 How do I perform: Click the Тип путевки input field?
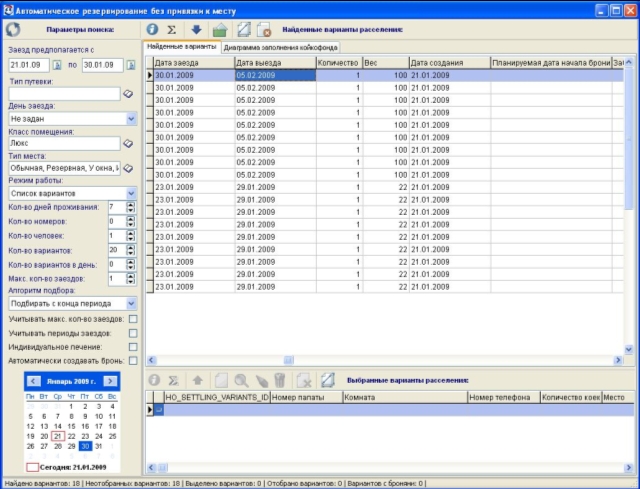coord(64,94)
